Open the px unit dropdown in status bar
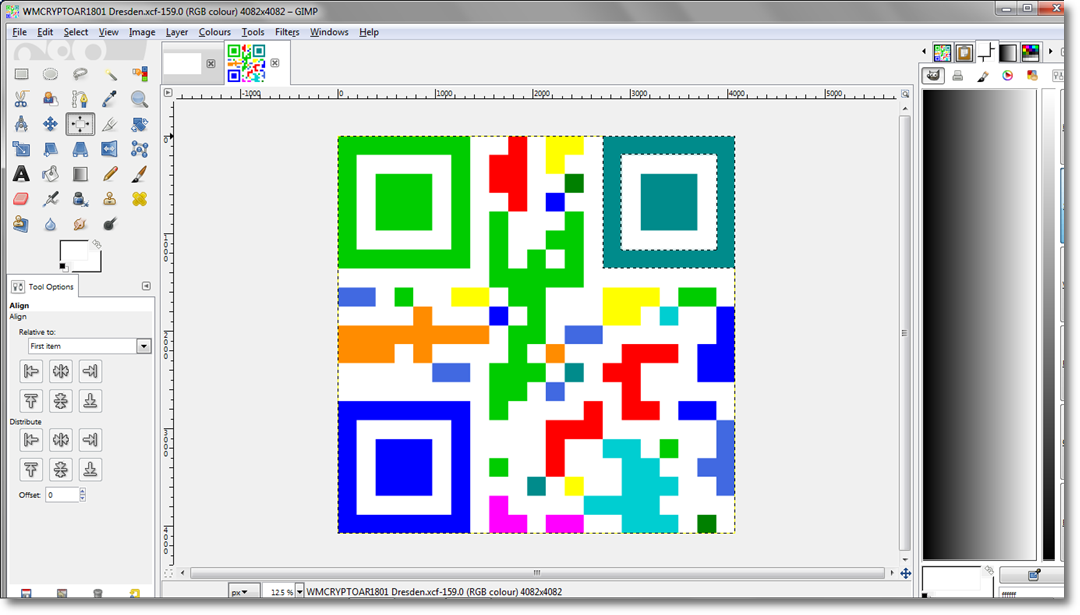This screenshot has height=615, width=1080. (244, 592)
